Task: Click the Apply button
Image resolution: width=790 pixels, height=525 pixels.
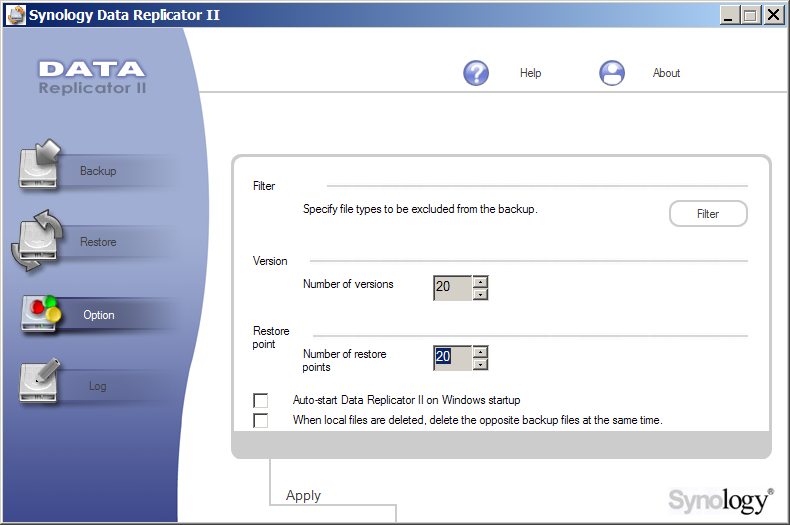Action: 303,495
